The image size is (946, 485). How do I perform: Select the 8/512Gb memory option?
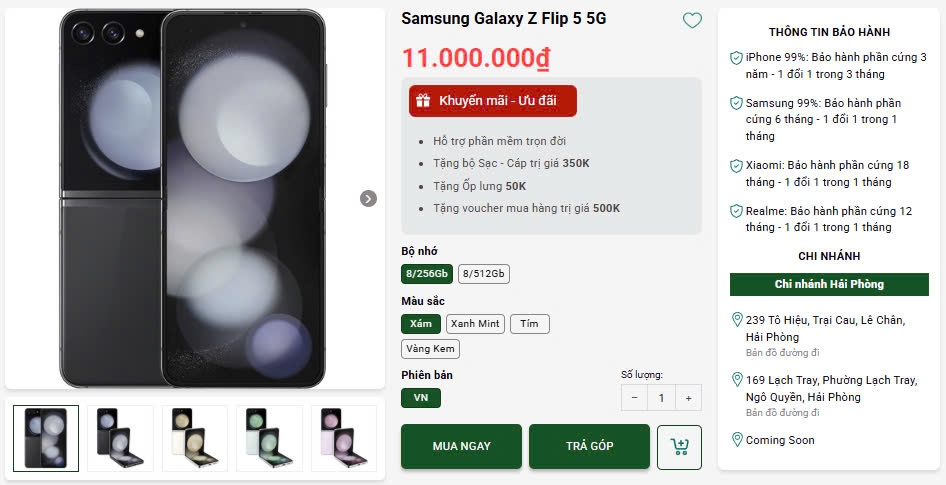(485, 274)
